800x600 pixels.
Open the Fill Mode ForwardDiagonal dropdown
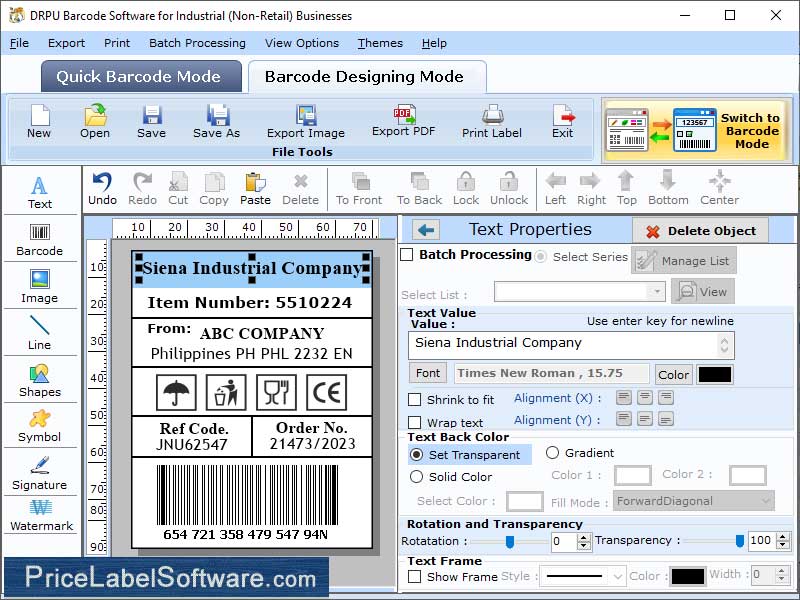pos(694,501)
